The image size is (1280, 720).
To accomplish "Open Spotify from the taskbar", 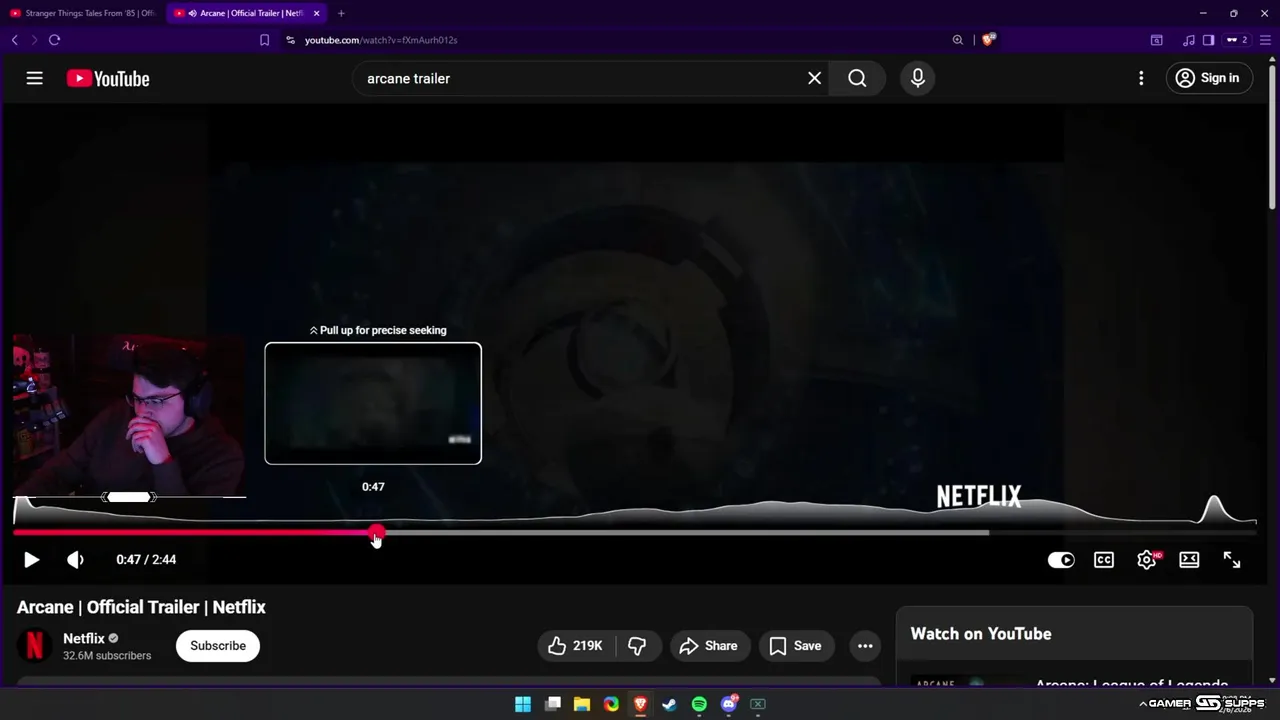I will 699,704.
